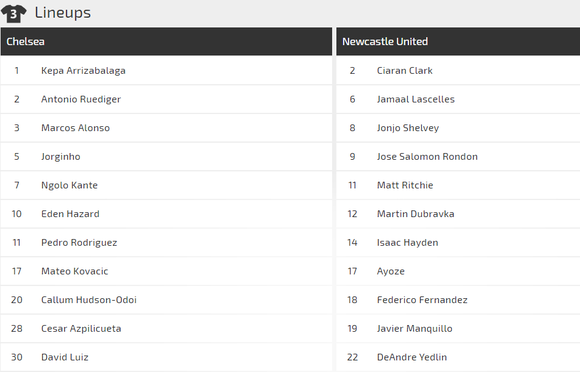The width and height of the screenshot is (580, 372).
Task: Open DeAndre Yedlin player entry
Action: [x=412, y=357]
